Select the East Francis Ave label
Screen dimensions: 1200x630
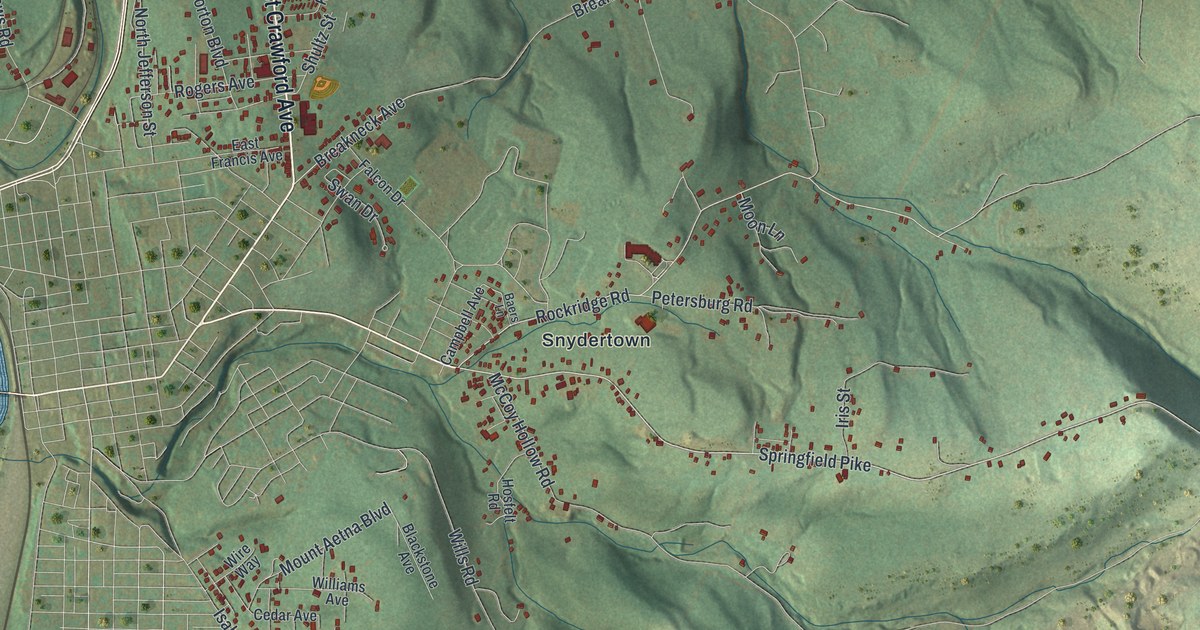coord(247,152)
